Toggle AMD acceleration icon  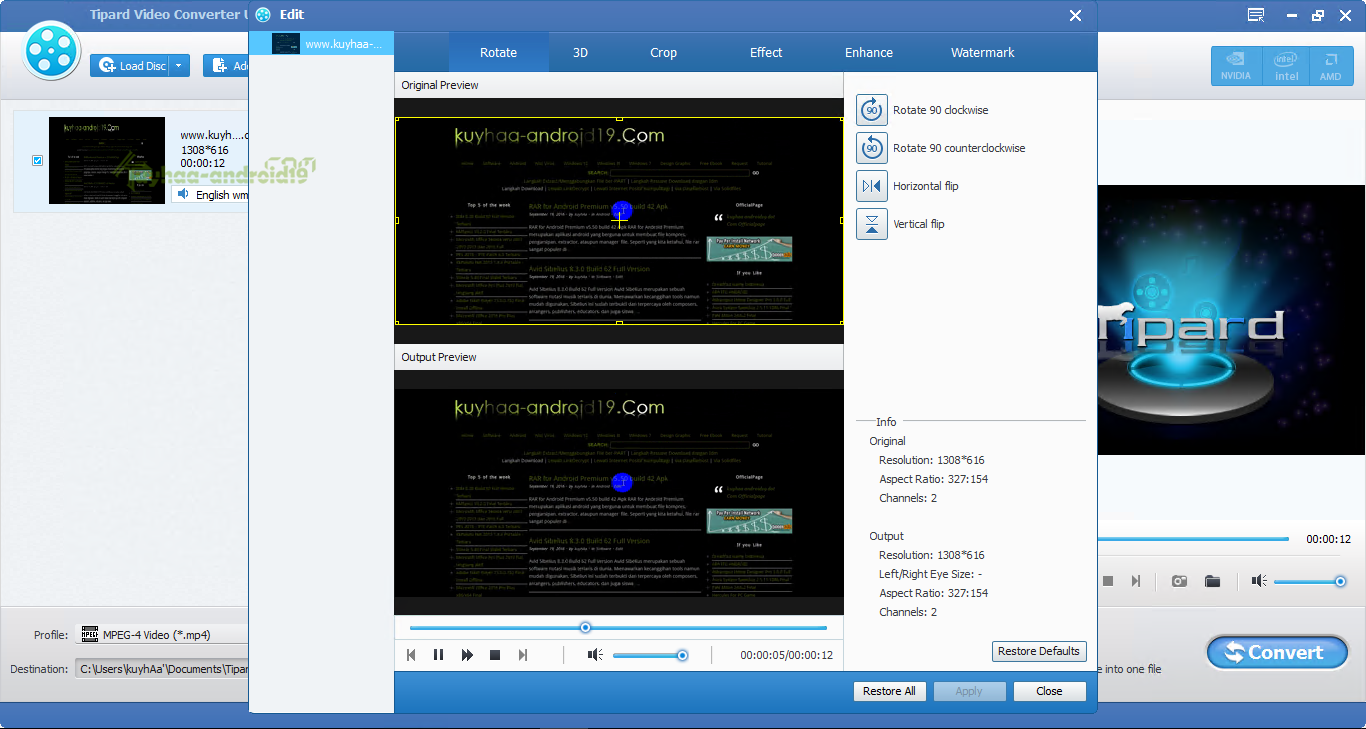(1330, 66)
